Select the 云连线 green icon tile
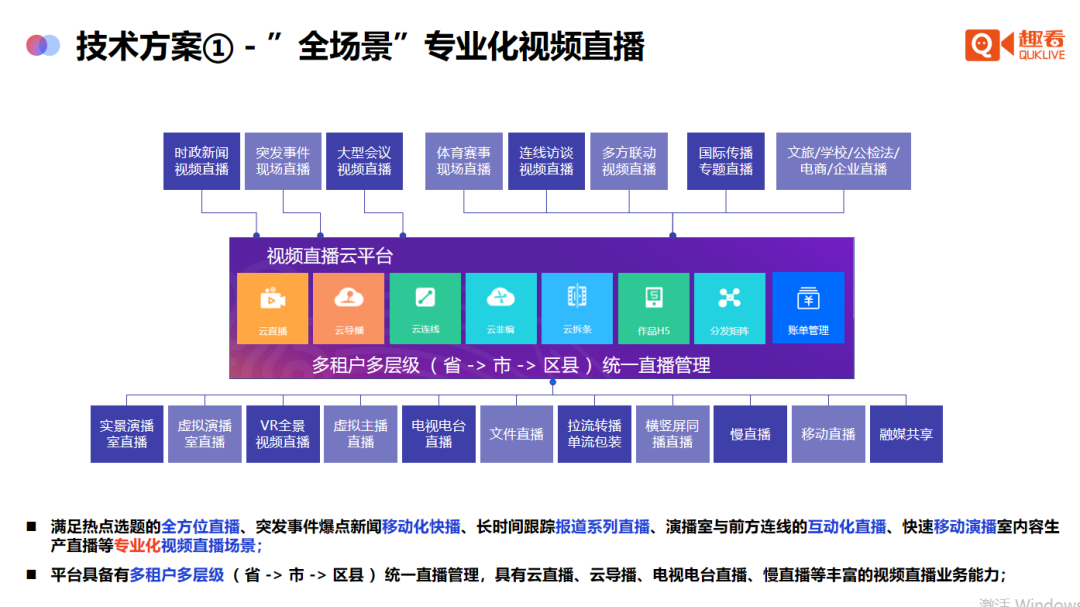The width and height of the screenshot is (1080, 607). point(425,307)
